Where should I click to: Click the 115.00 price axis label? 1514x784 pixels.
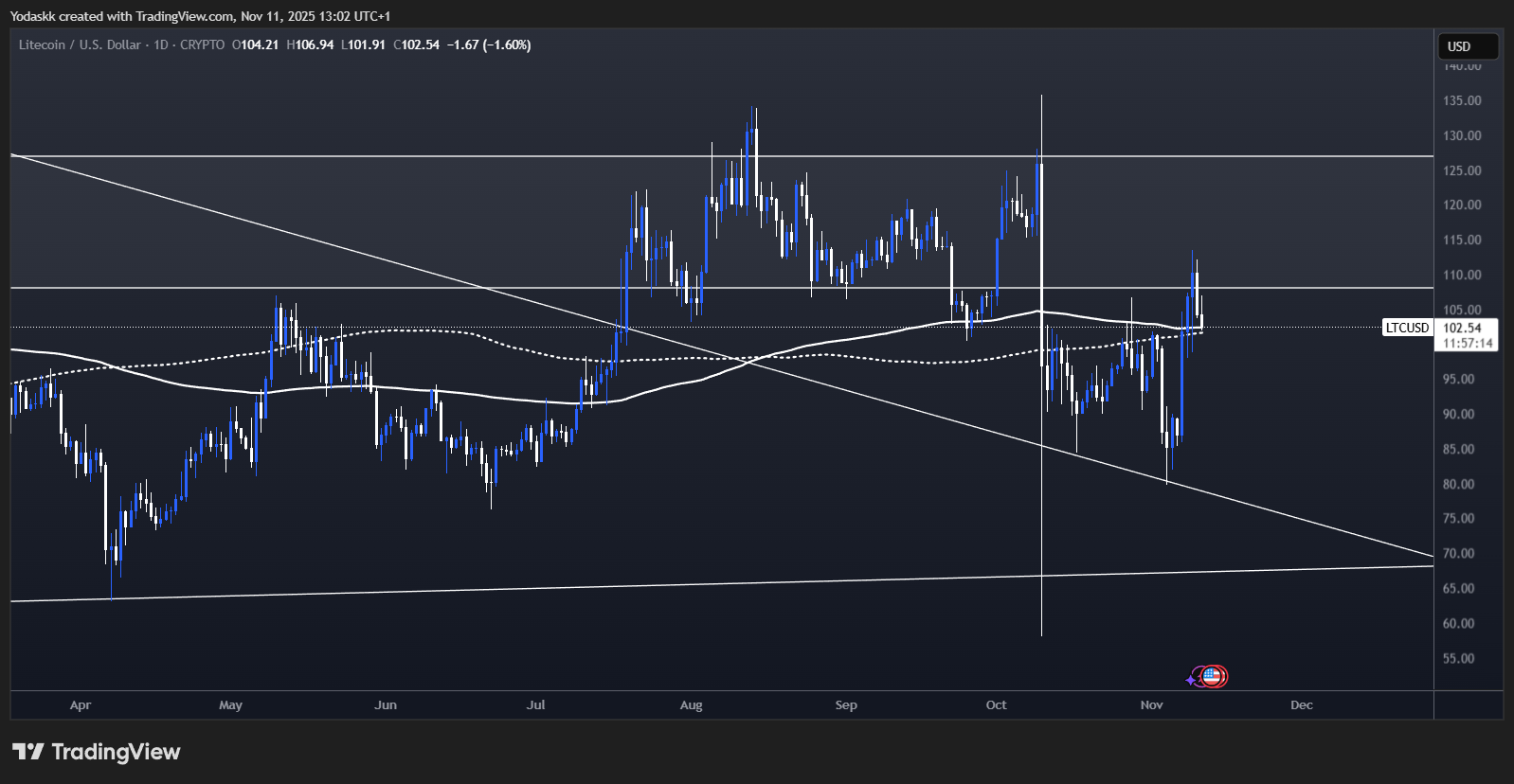point(1462,240)
